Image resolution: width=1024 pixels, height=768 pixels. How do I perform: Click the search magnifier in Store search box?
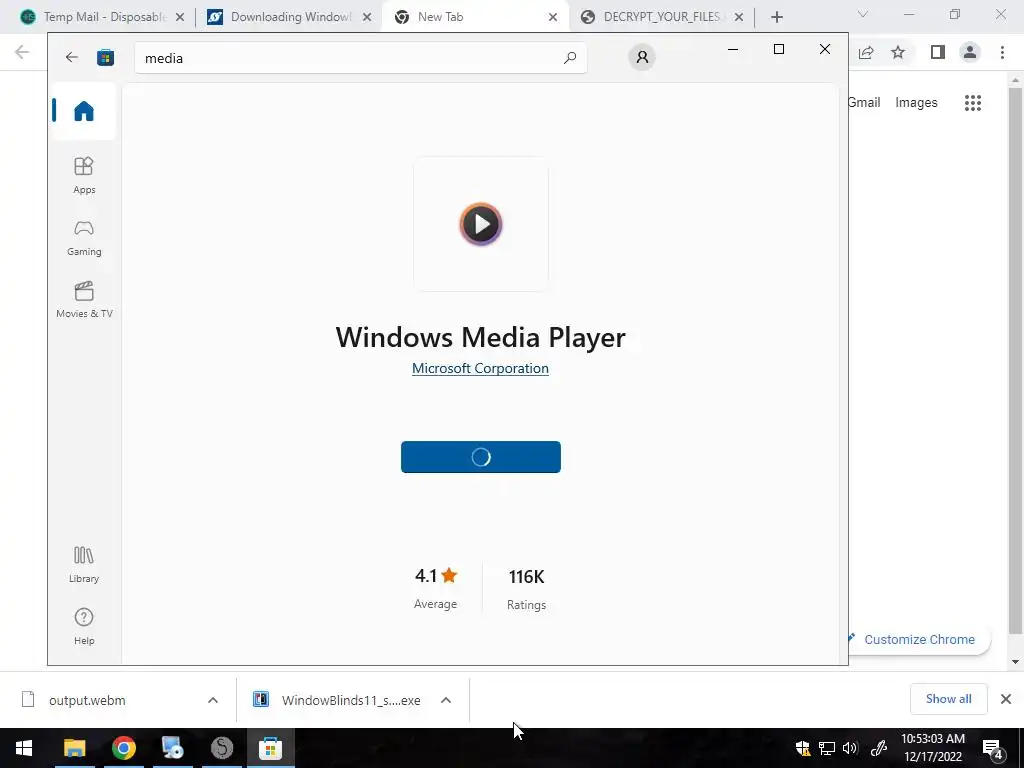click(x=569, y=57)
